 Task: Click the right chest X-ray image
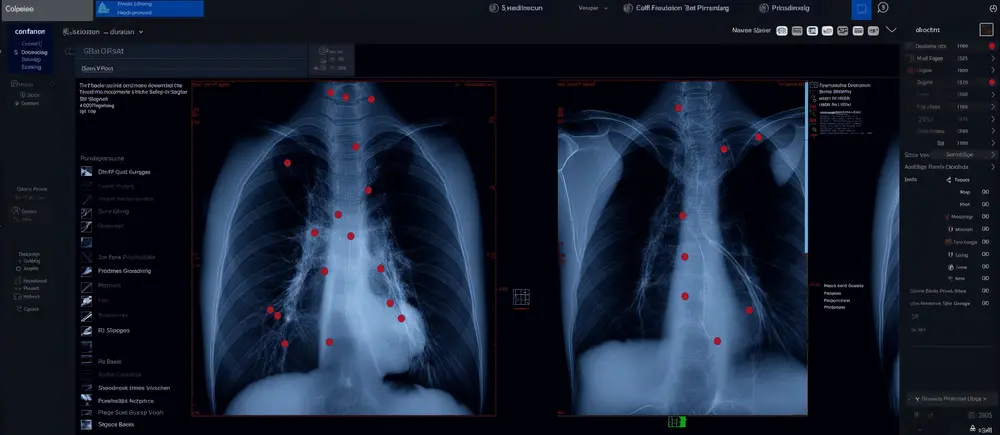click(x=682, y=248)
